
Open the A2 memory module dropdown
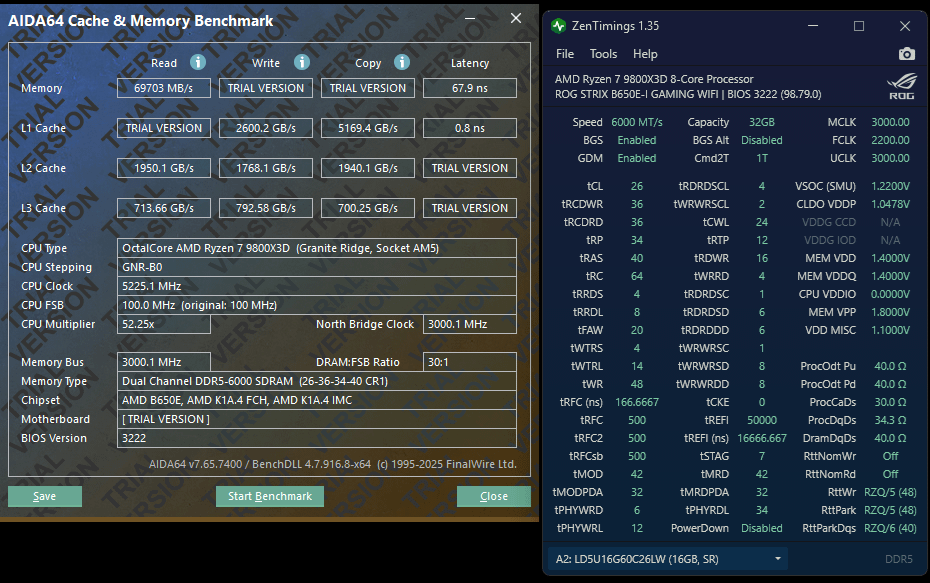(668, 559)
